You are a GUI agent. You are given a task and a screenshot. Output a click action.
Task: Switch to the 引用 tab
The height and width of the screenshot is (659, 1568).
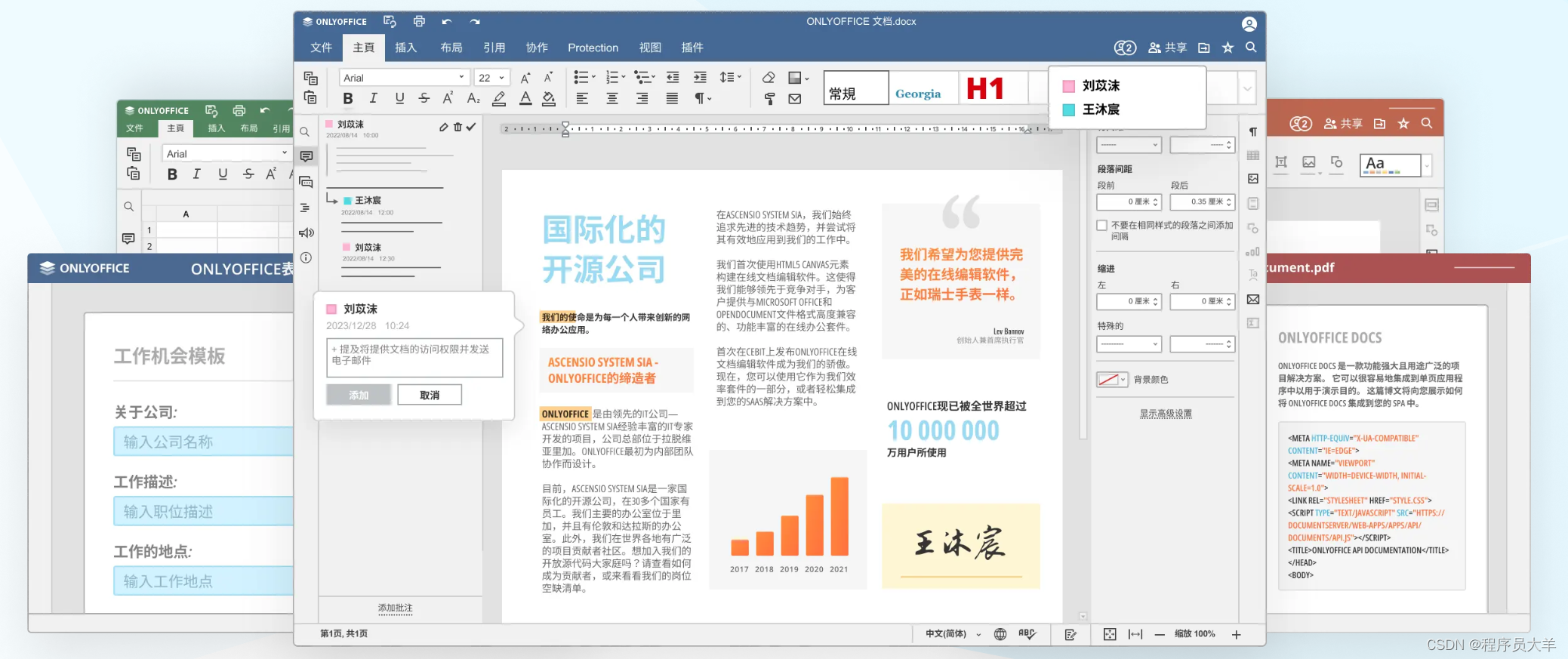coord(494,48)
